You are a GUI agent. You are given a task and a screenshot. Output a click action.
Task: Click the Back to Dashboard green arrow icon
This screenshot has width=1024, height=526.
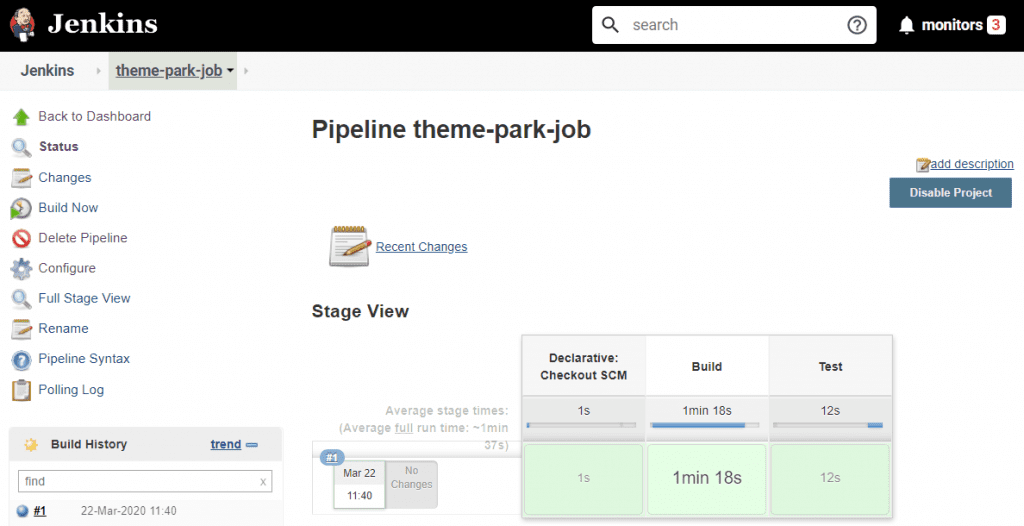[21, 117]
